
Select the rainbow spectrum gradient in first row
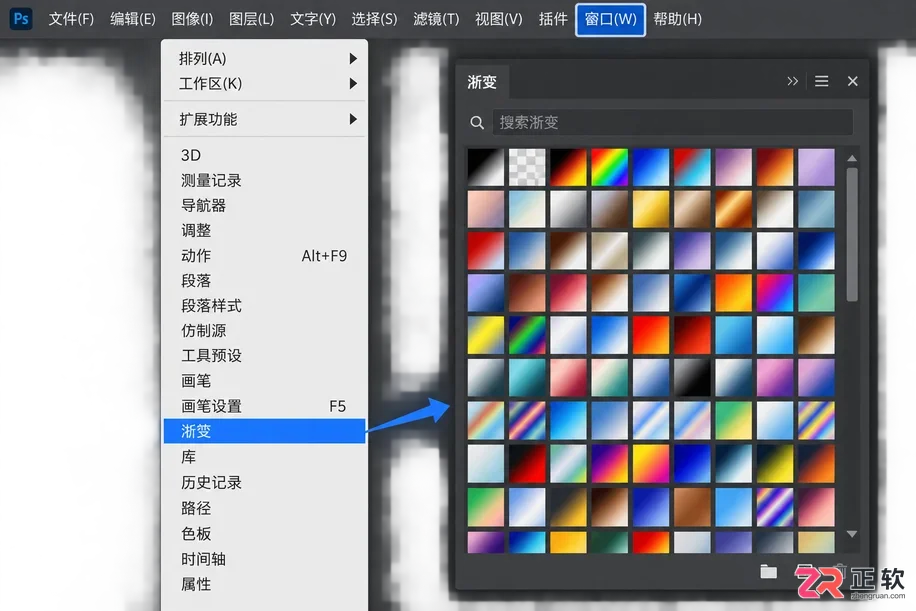coord(609,167)
